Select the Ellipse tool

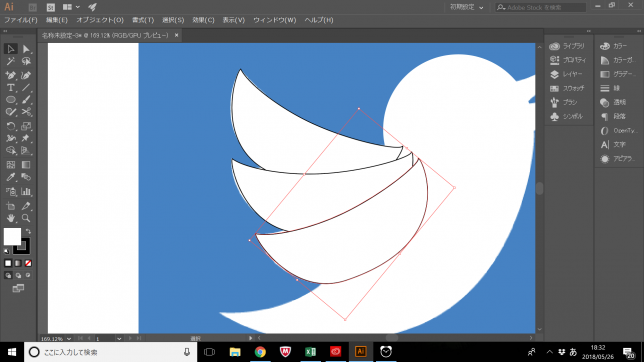click(x=11, y=100)
